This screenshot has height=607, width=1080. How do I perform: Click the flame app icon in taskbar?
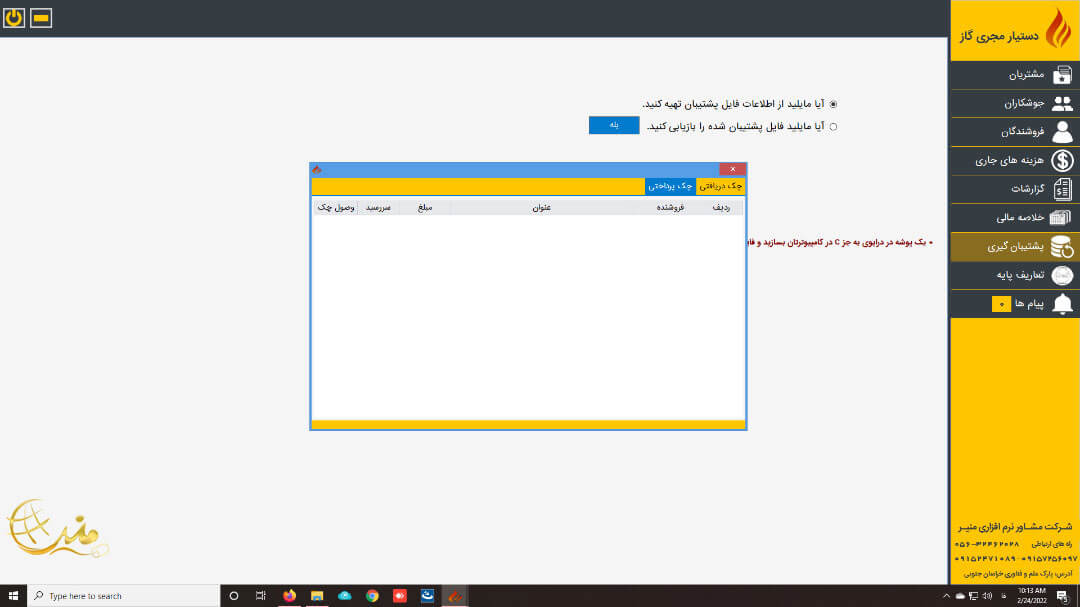[454, 596]
